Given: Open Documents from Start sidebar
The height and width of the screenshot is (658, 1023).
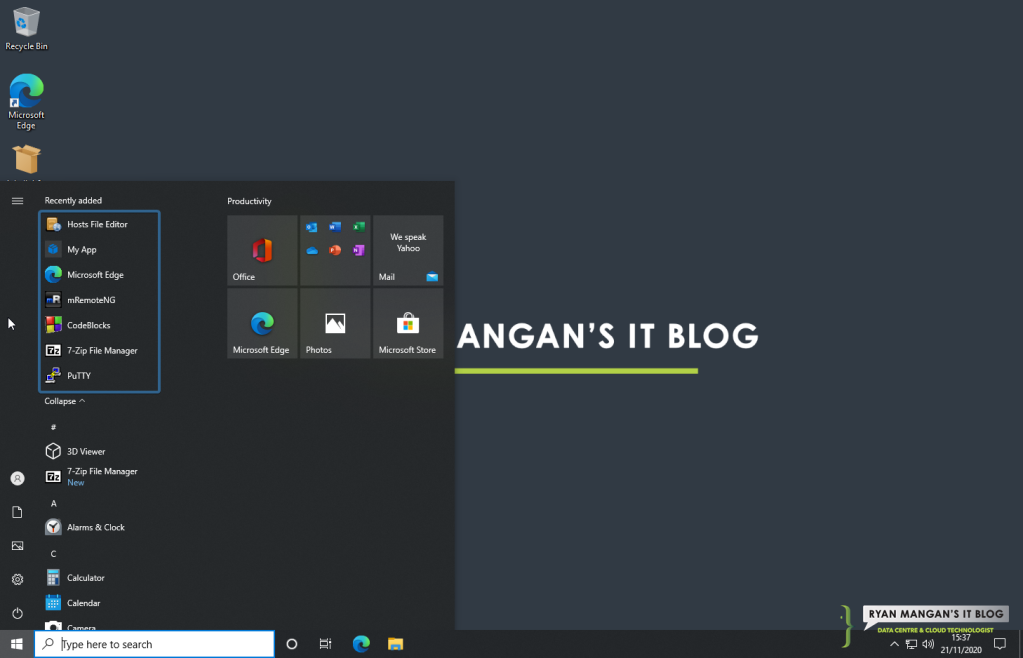Looking at the screenshot, I should pos(18,513).
